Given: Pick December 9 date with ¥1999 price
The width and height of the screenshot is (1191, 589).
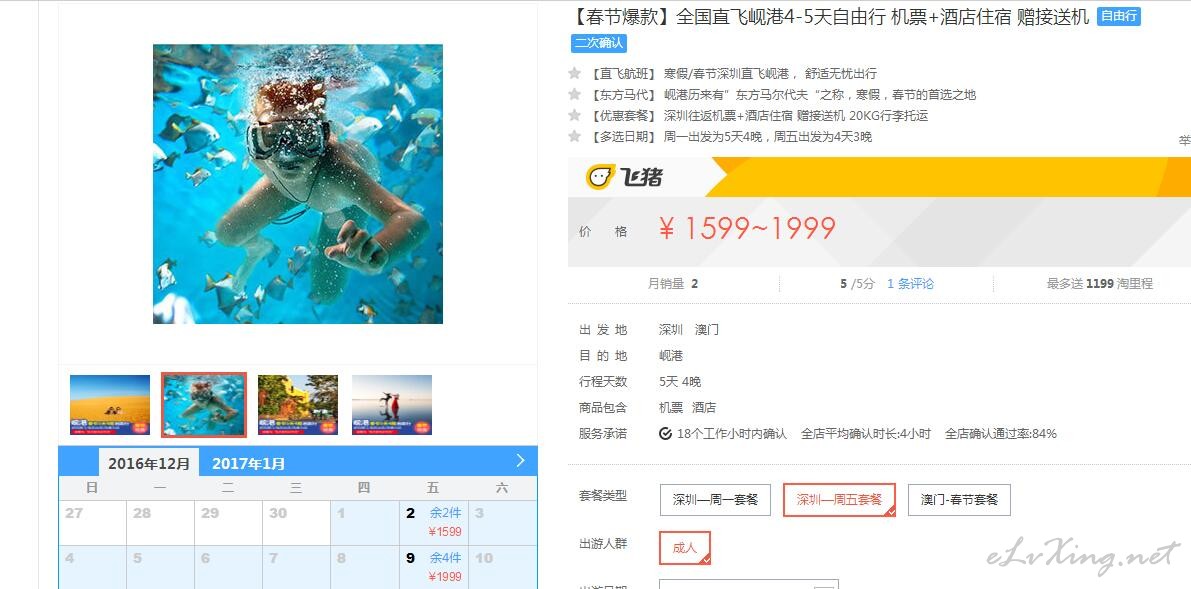Looking at the screenshot, I should 434,567.
